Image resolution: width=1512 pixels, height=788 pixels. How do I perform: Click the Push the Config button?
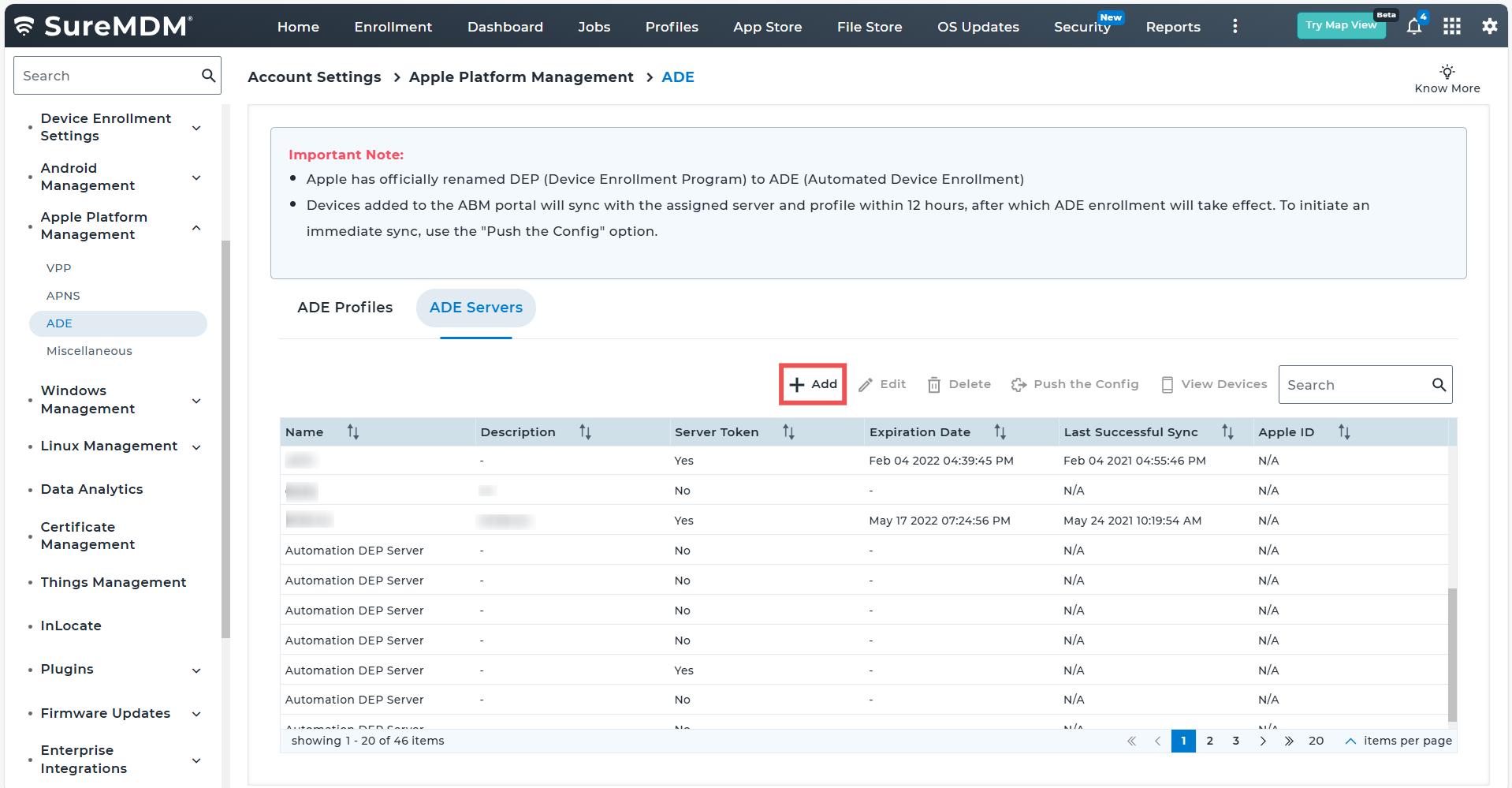1074,384
